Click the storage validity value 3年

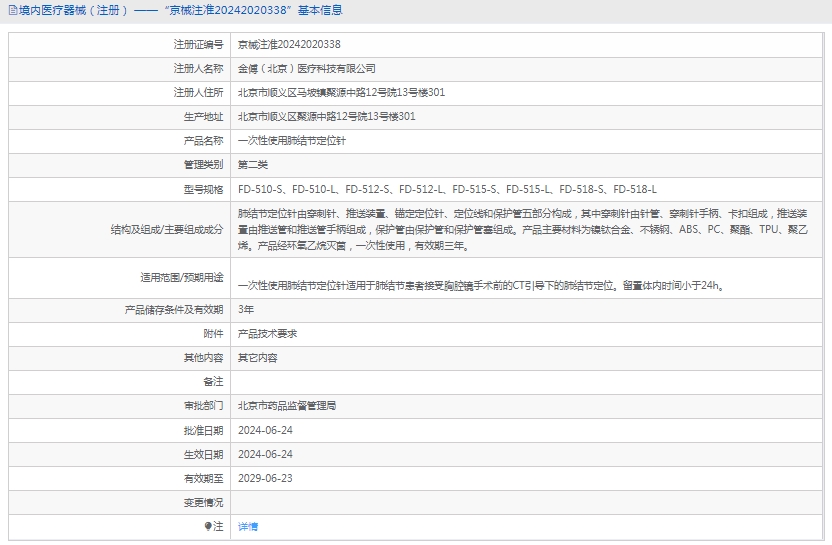tap(246, 310)
